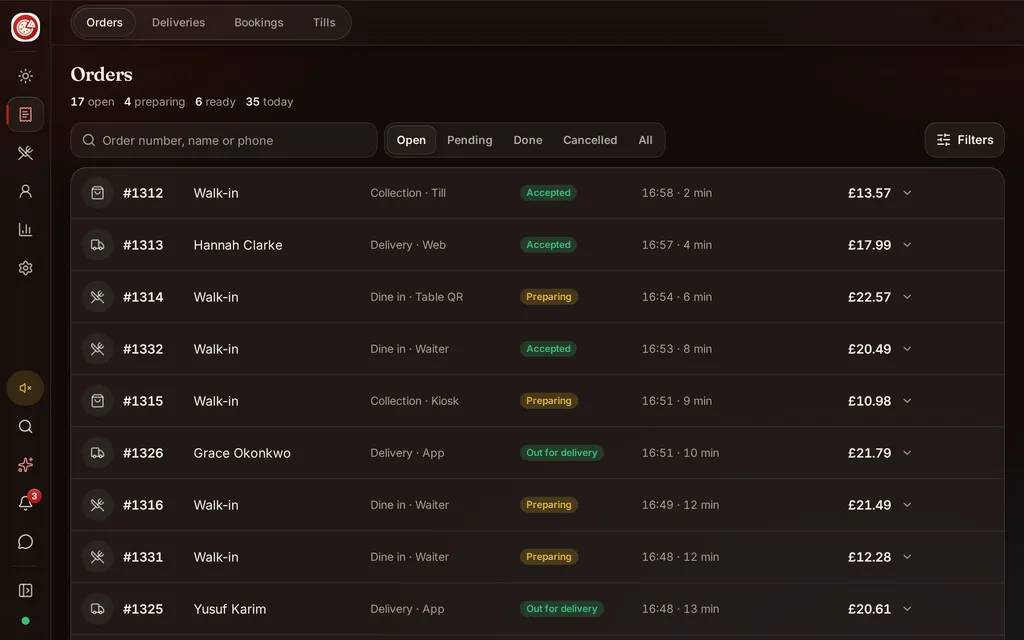This screenshot has width=1024, height=640.
Task: Expand order #1315 row chevron
Action: tap(907, 401)
